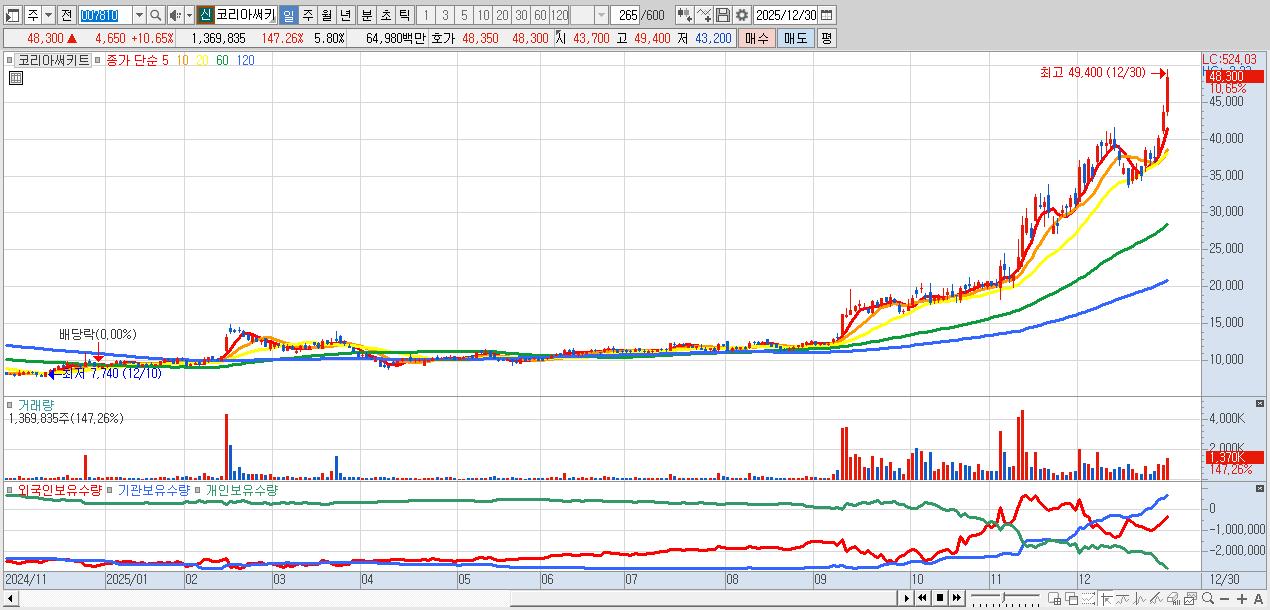Open chart settings gear icon
The image size is (1270, 610).
pyautogui.click(x=742, y=15)
